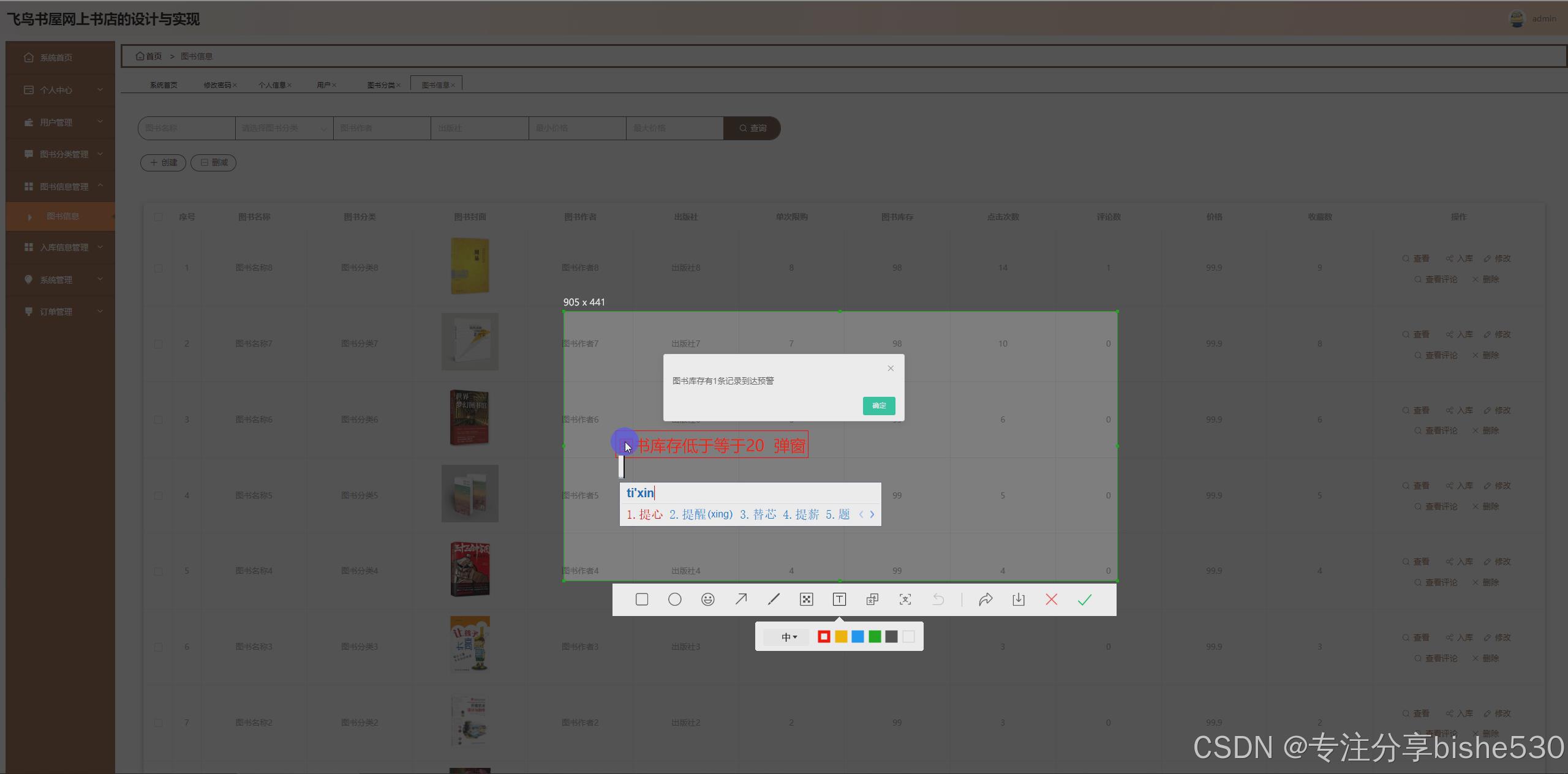Image resolution: width=1568 pixels, height=774 pixels.
Task: Click 入库 for the 图书名称8 row
Action: pos(1460,258)
